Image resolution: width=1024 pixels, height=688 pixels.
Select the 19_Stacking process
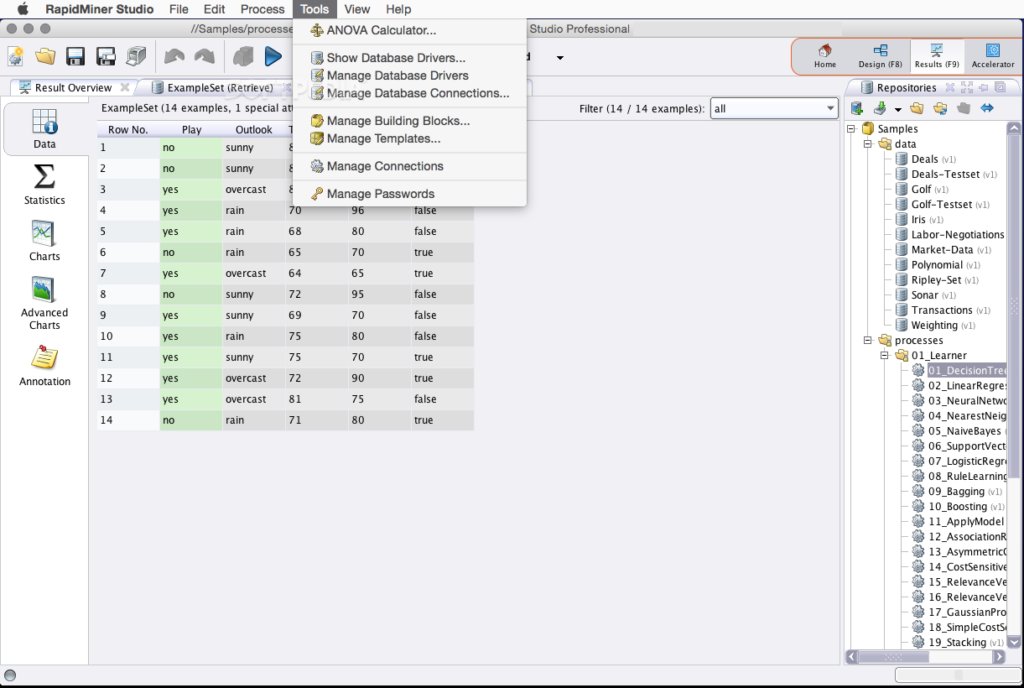pos(958,642)
